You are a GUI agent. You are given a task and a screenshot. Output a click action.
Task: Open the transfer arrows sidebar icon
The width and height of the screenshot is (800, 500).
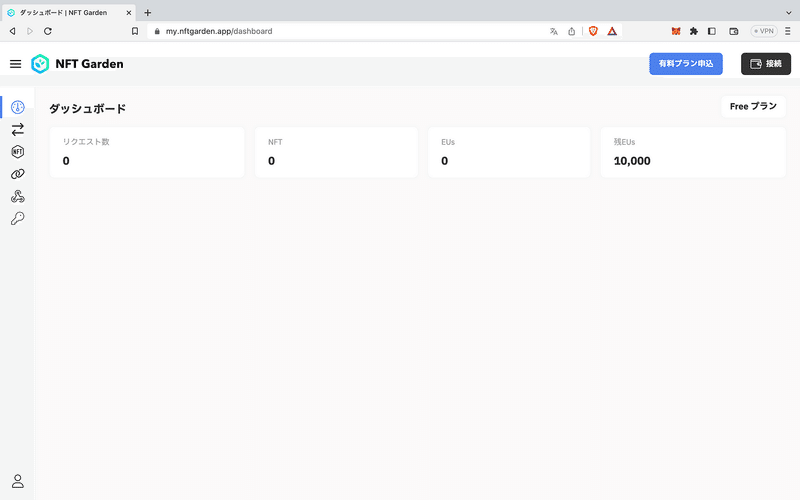pos(18,130)
